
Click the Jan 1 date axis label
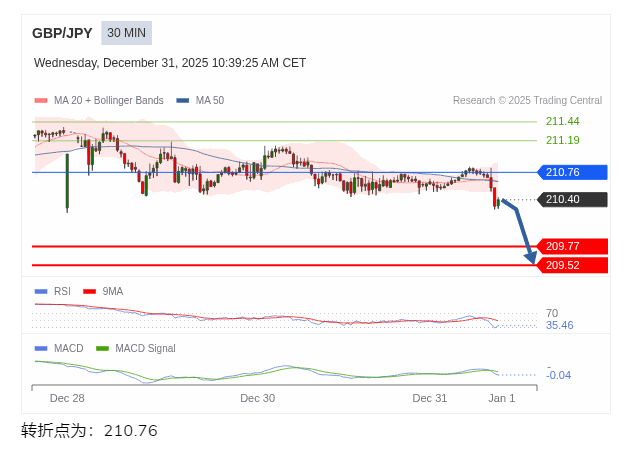coord(501,398)
